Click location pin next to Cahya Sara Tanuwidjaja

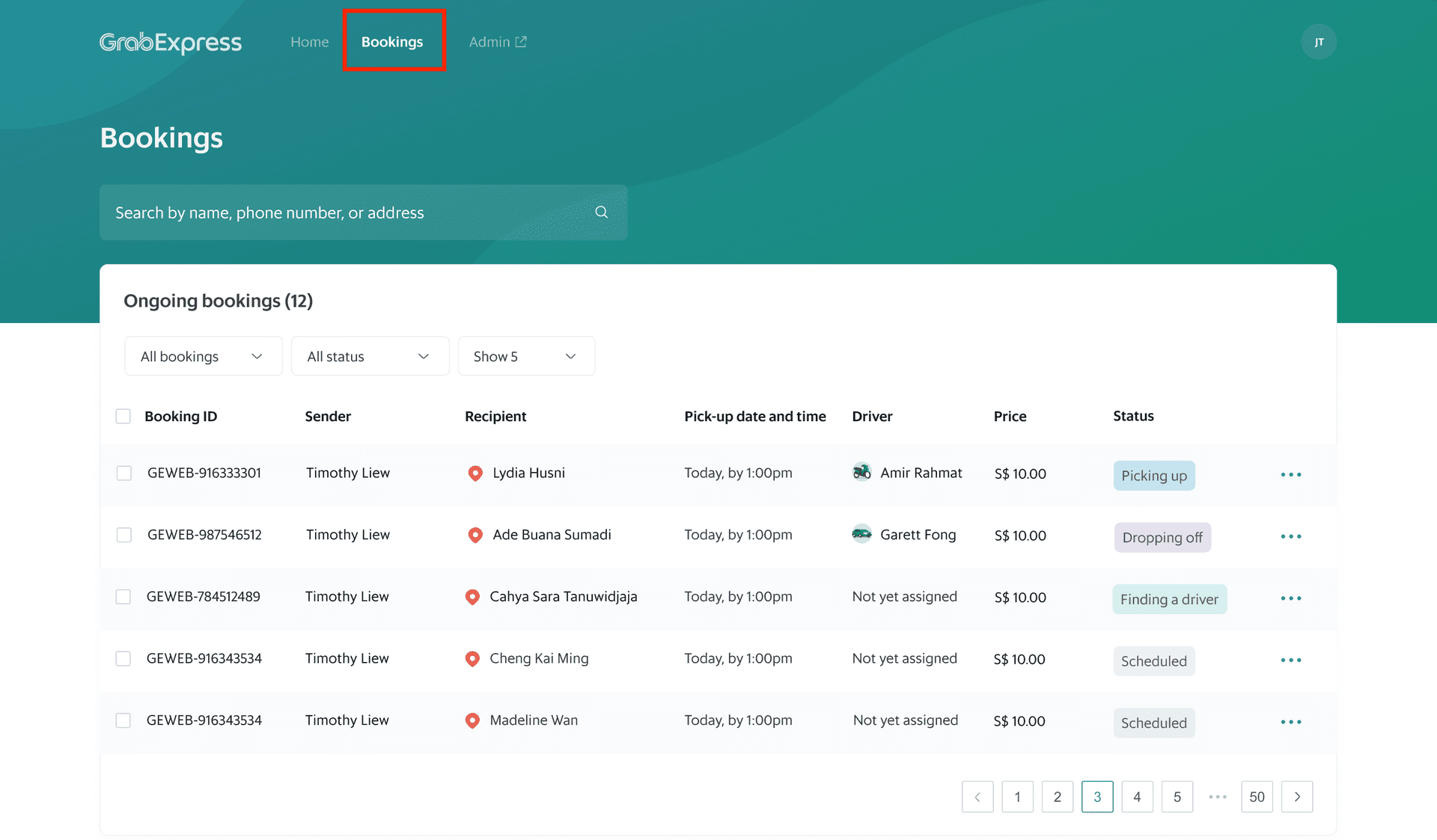tap(472, 597)
